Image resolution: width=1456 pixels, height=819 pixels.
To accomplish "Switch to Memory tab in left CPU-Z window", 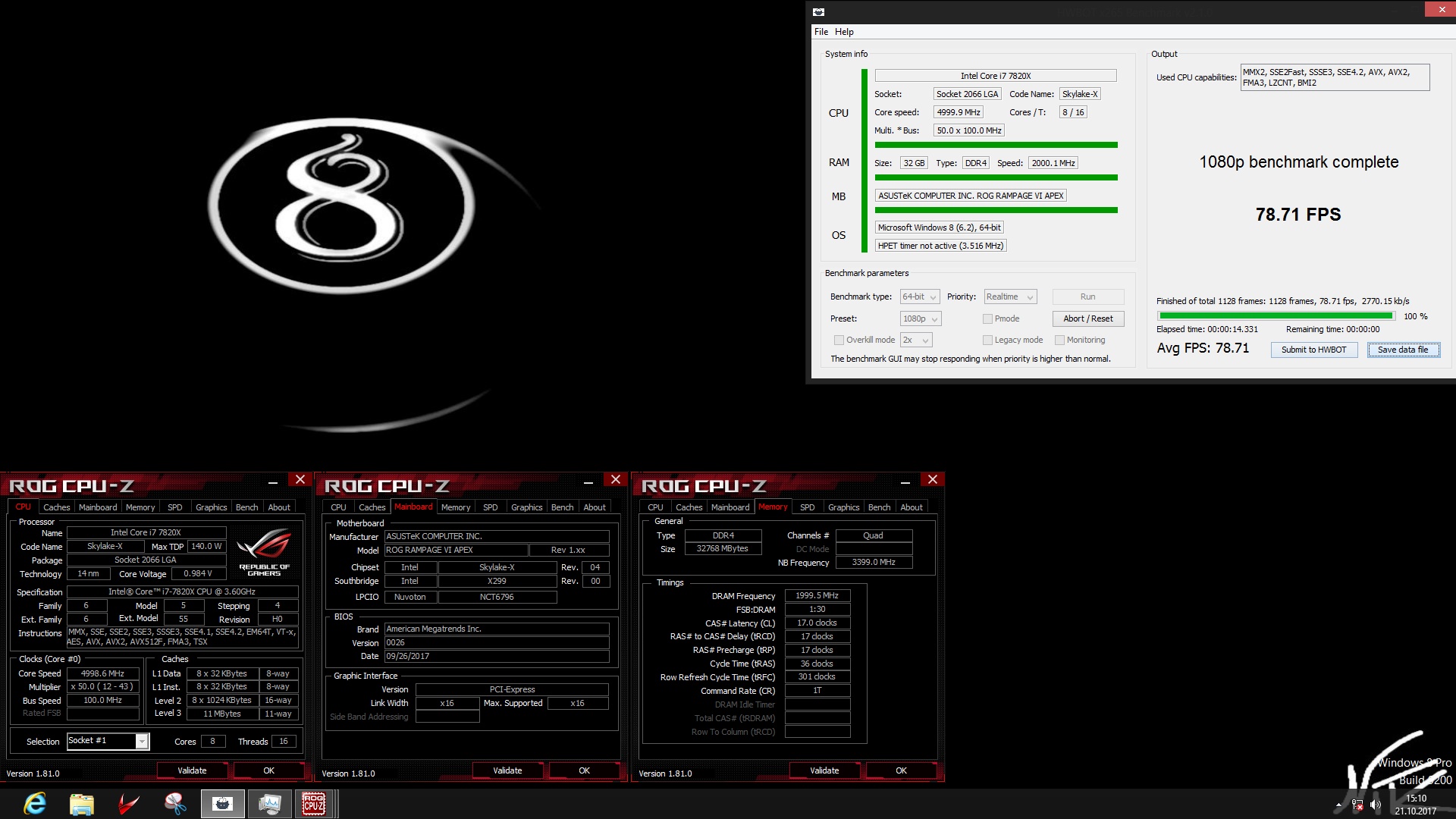I will [x=140, y=507].
